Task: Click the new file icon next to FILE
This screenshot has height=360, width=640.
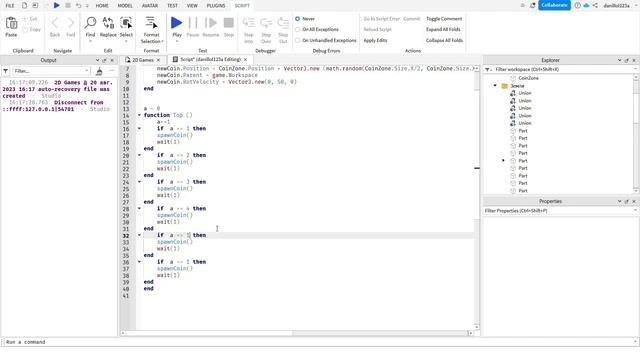Action: coord(24,5)
